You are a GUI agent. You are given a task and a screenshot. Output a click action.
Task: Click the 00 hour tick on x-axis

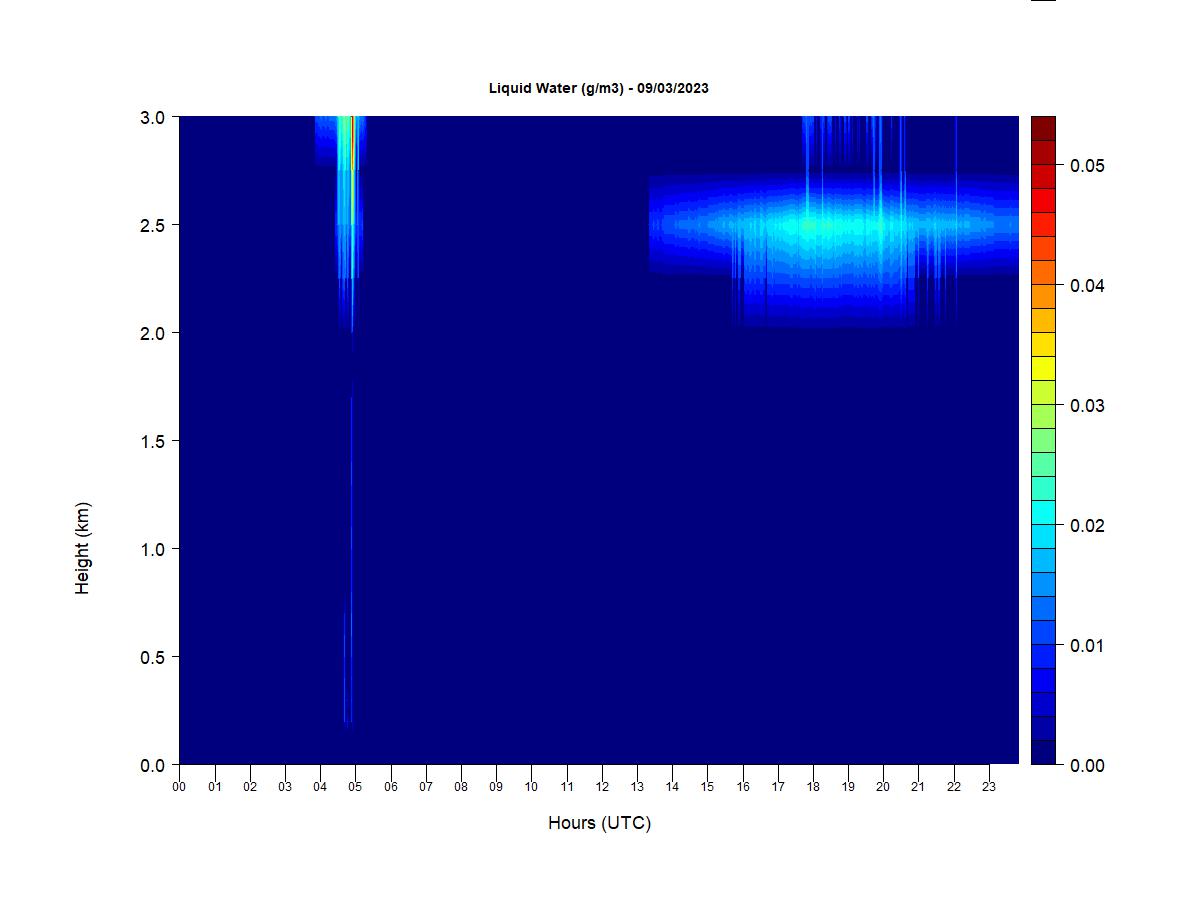pos(179,786)
